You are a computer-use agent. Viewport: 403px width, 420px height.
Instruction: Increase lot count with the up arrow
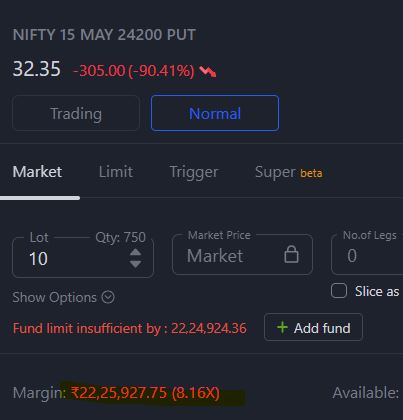click(x=135, y=252)
